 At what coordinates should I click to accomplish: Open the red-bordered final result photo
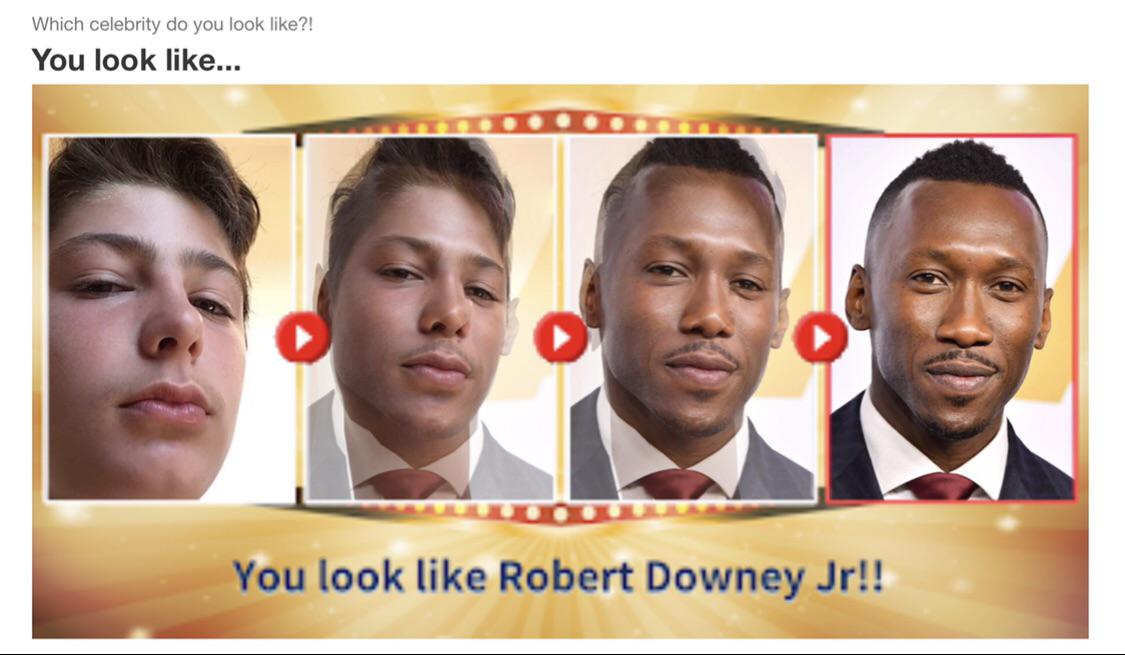[x=952, y=317]
